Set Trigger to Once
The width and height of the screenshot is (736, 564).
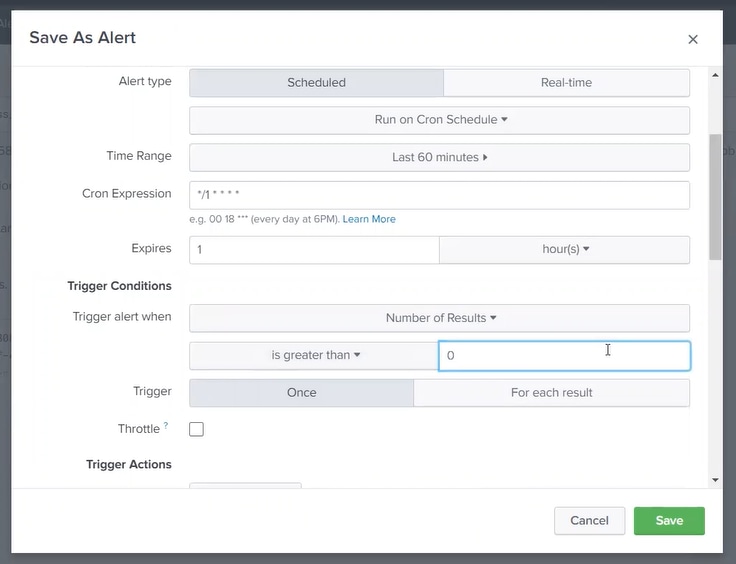click(x=301, y=393)
